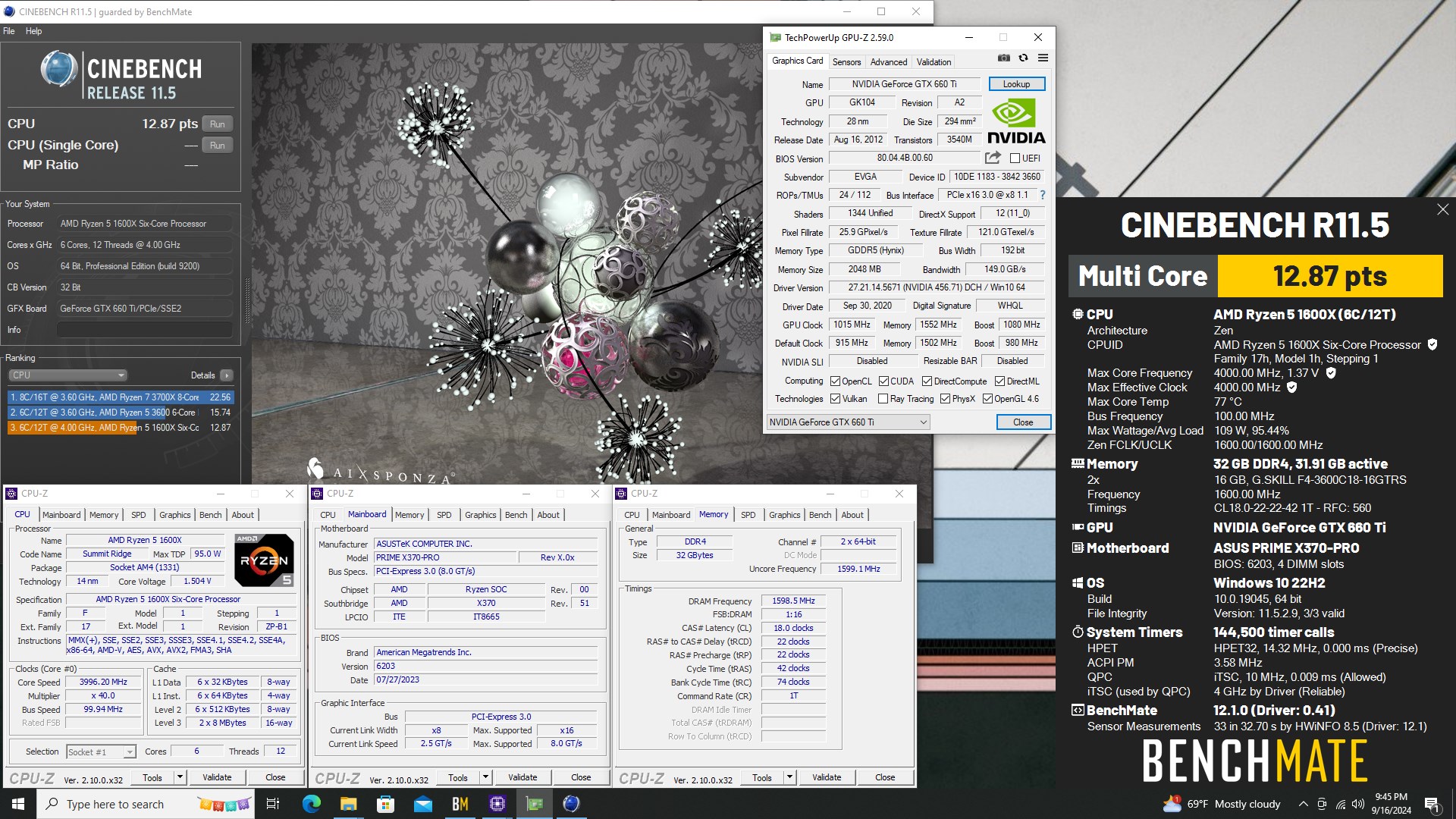
Task: Toggle the OpenGL 4.6 checkbox
Action: click(987, 399)
